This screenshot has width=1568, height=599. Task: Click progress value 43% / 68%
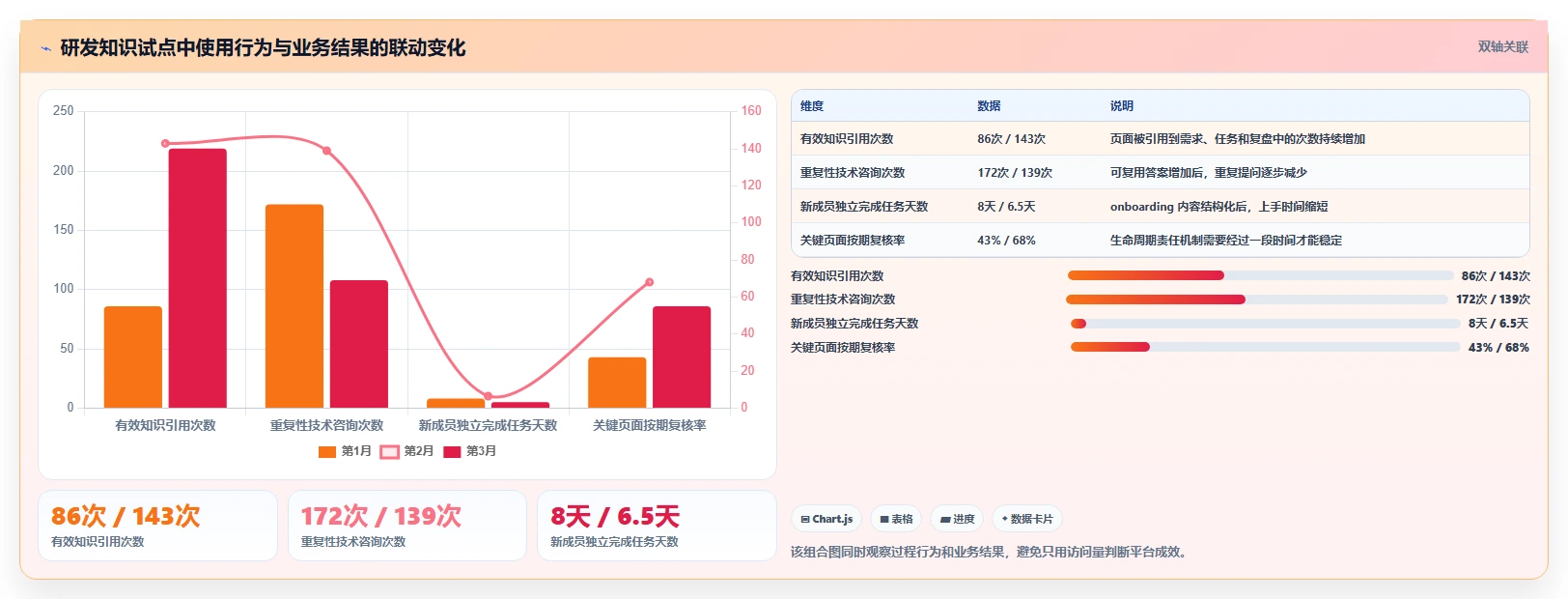pyautogui.click(x=1498, y=348)
